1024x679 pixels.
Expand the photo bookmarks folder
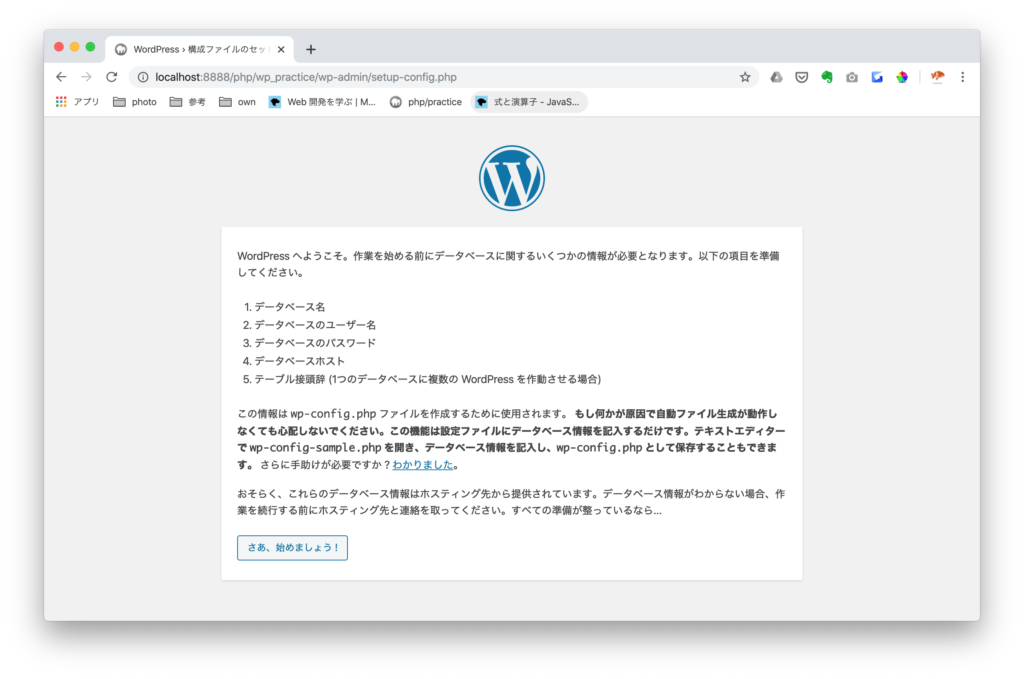(135, 102)
